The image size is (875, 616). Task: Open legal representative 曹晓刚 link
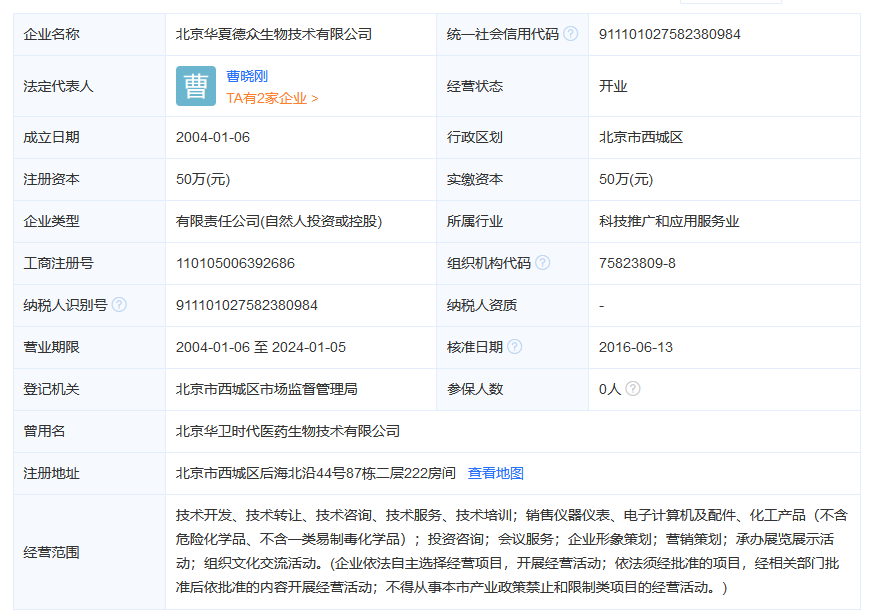[247, 76]
